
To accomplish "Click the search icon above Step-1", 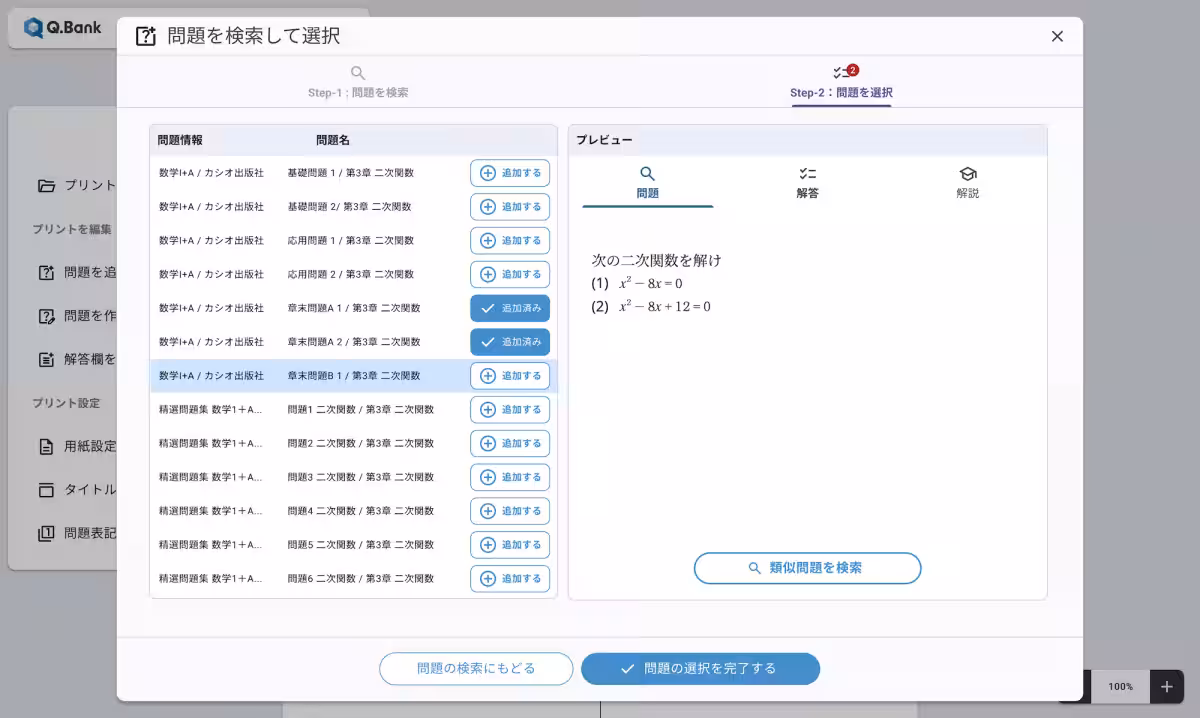I will (x=358, y=72).
